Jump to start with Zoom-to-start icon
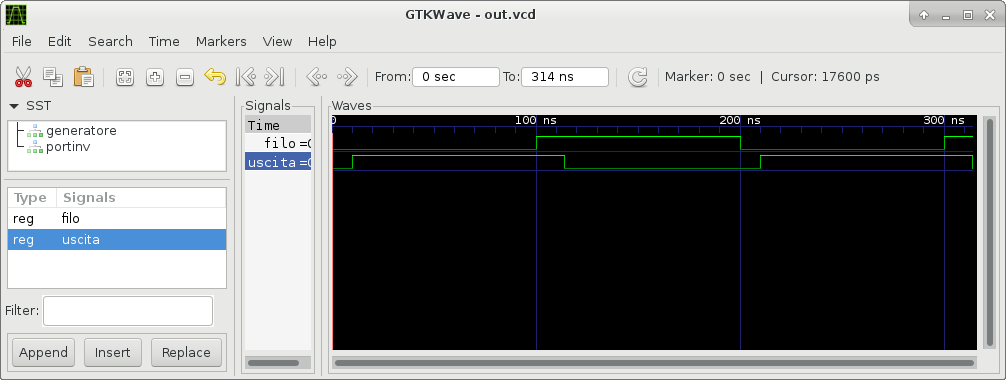 [x=246, y=77]
